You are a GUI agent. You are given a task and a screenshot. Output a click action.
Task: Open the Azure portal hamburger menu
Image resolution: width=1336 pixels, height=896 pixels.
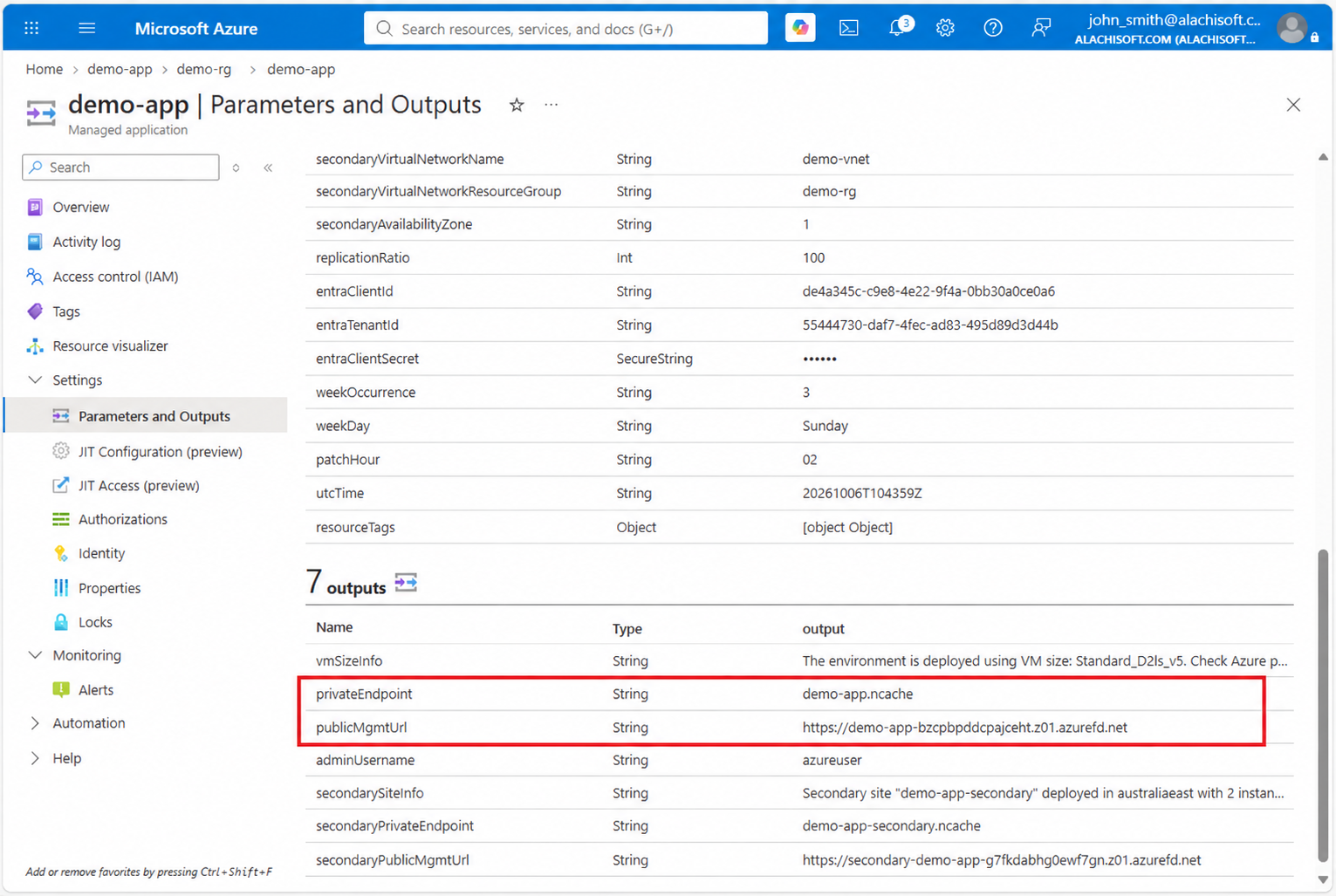point(86,28)
